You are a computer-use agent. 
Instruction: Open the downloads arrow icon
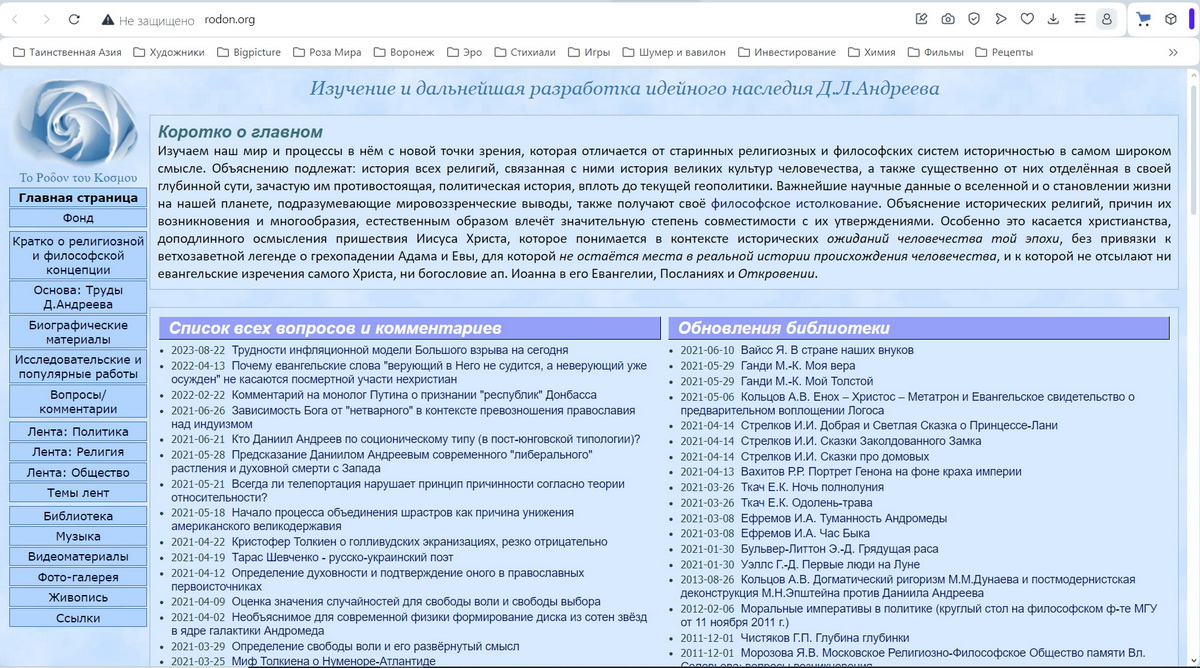coord(1053,19)
